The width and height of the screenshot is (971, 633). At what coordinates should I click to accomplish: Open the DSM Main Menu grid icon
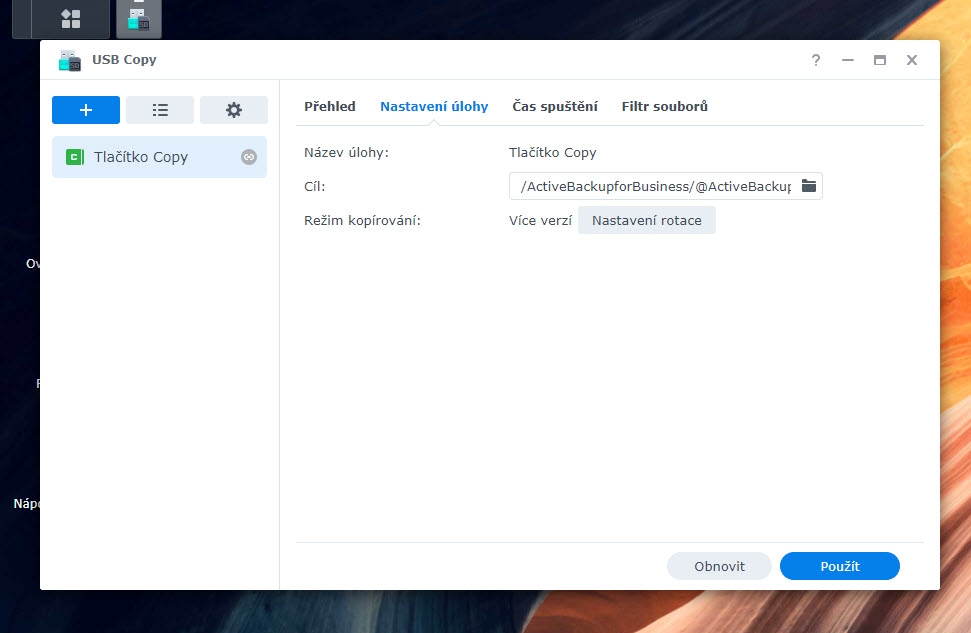(70, 18)
